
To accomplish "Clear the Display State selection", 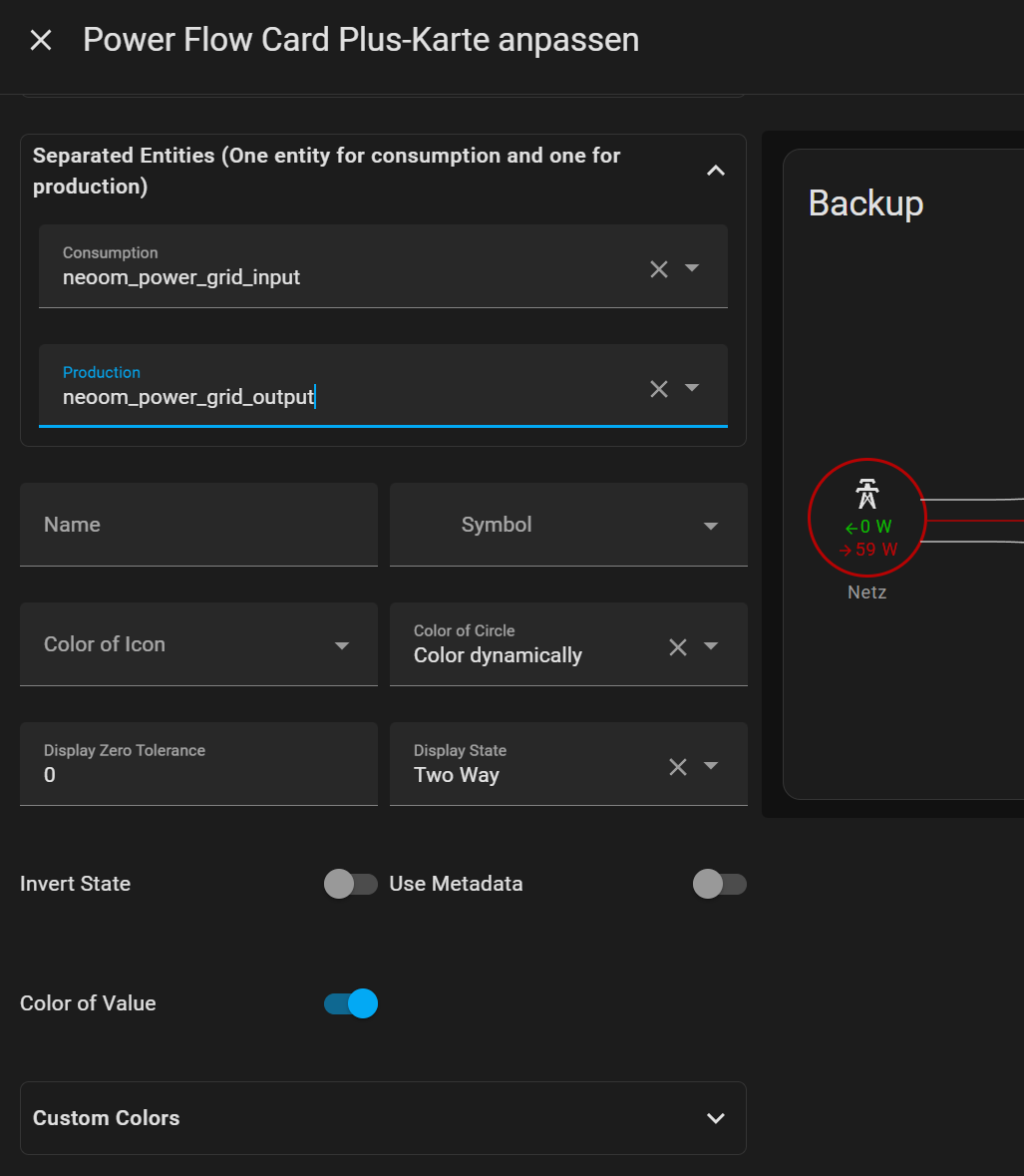I will point(678,766).
